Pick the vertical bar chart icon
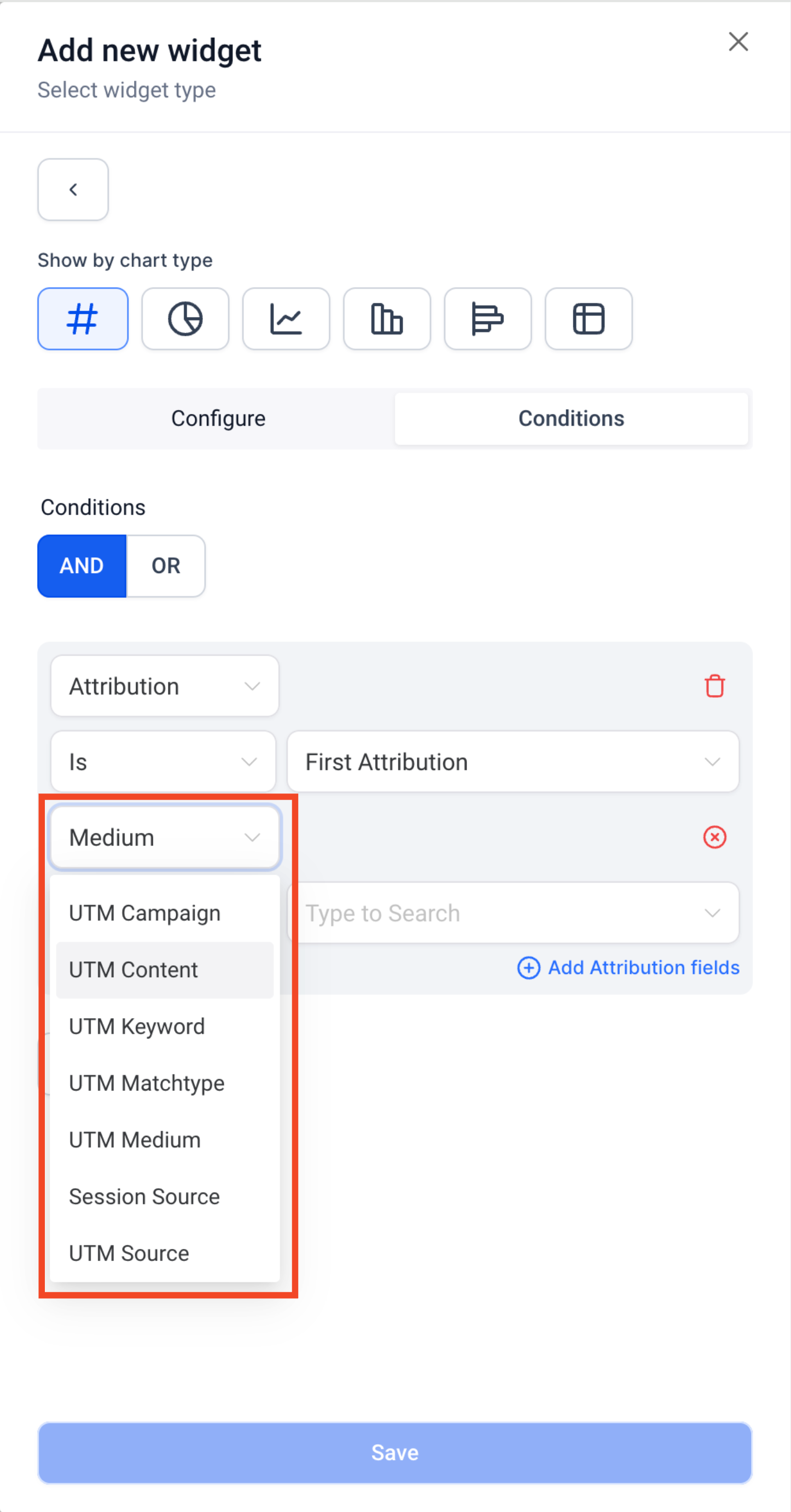This screenshot has width=791, height=1512. click(387, 319)
